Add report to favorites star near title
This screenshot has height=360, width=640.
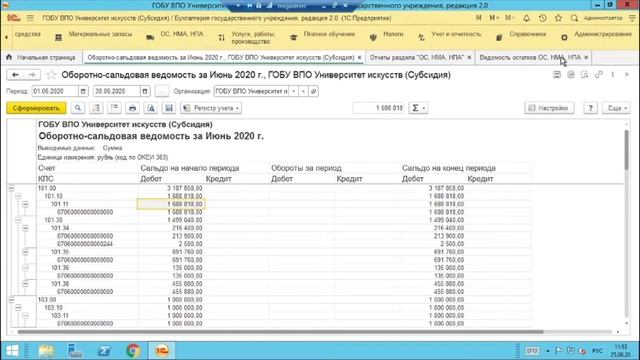coord(51,75)
